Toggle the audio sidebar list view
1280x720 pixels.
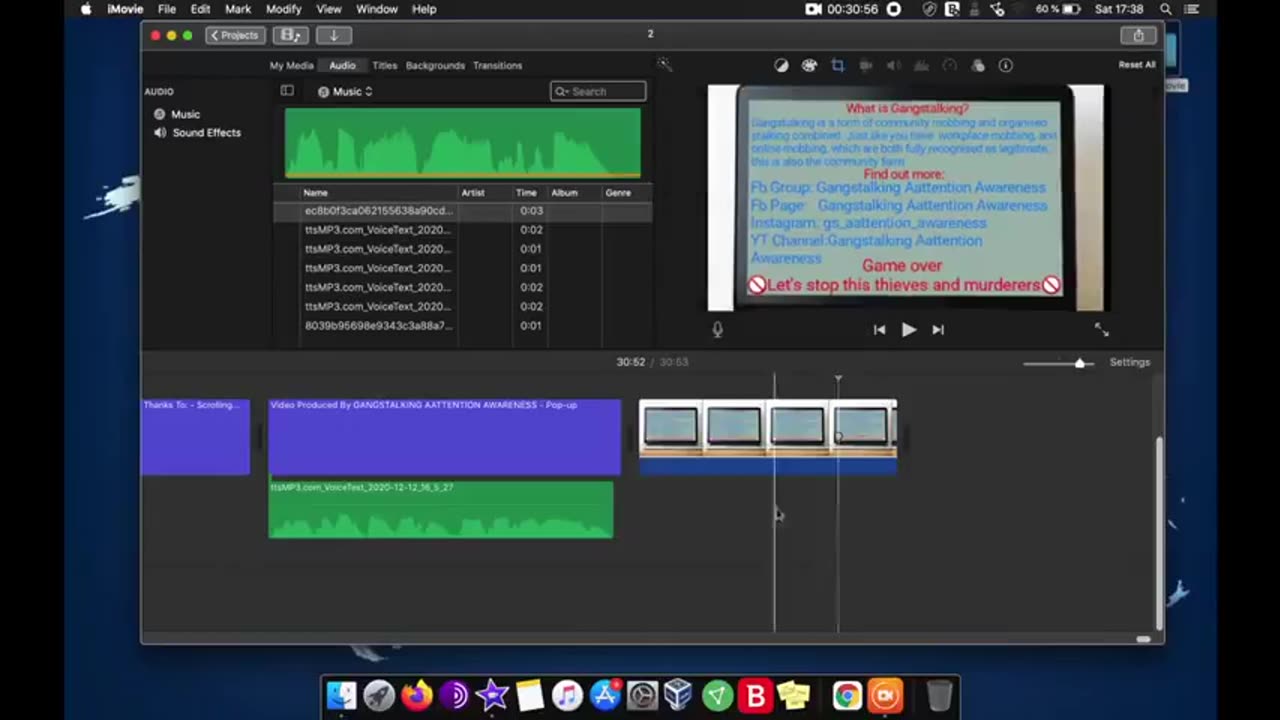[287, 91]
